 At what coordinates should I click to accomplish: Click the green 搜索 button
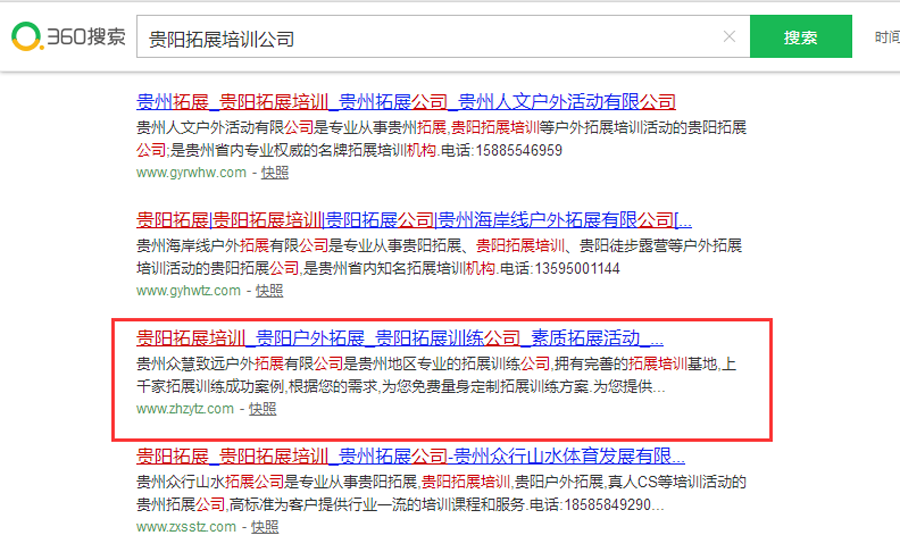(801, 37)
